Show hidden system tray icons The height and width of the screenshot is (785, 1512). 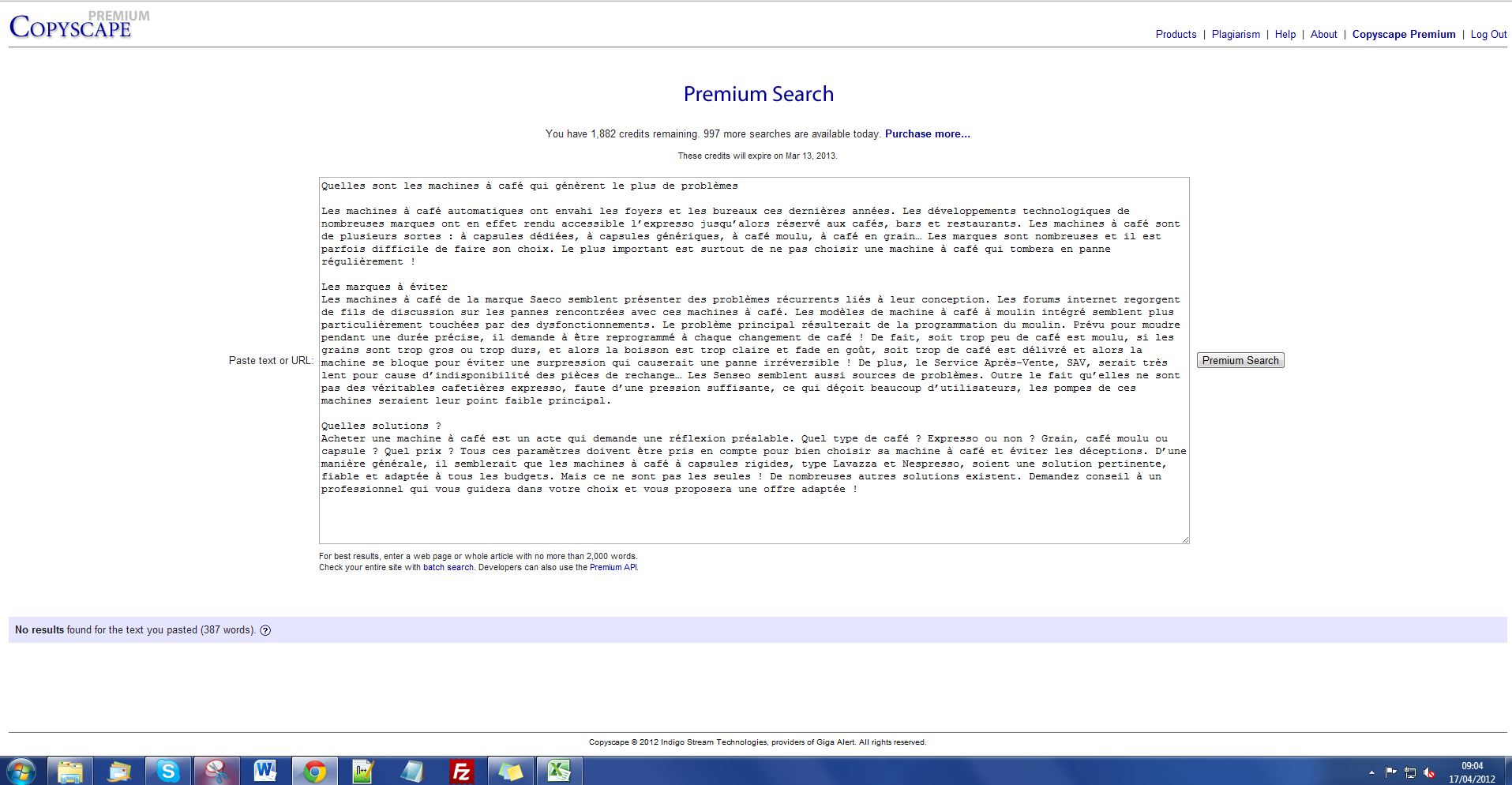coord(1371,772)
